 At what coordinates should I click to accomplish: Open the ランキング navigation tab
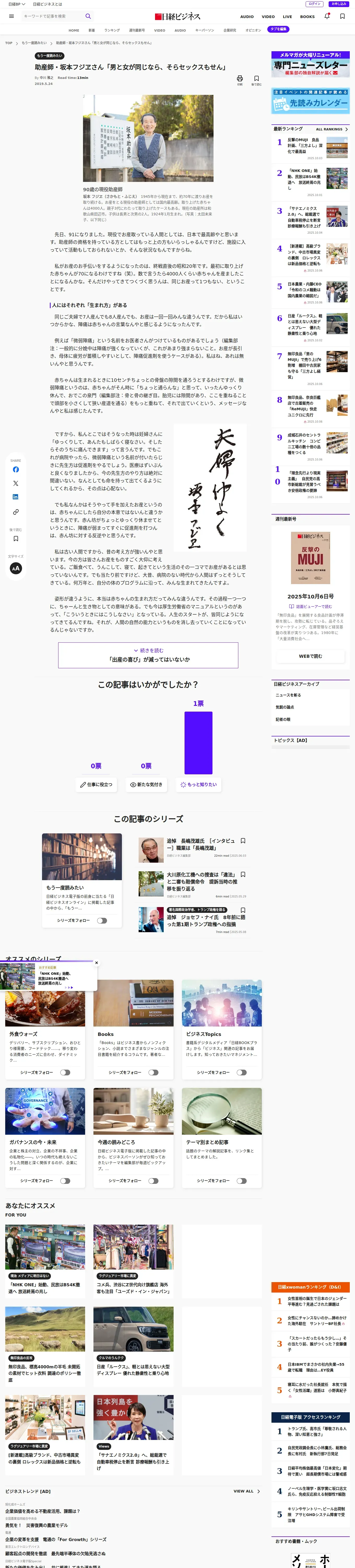[112, 30]
